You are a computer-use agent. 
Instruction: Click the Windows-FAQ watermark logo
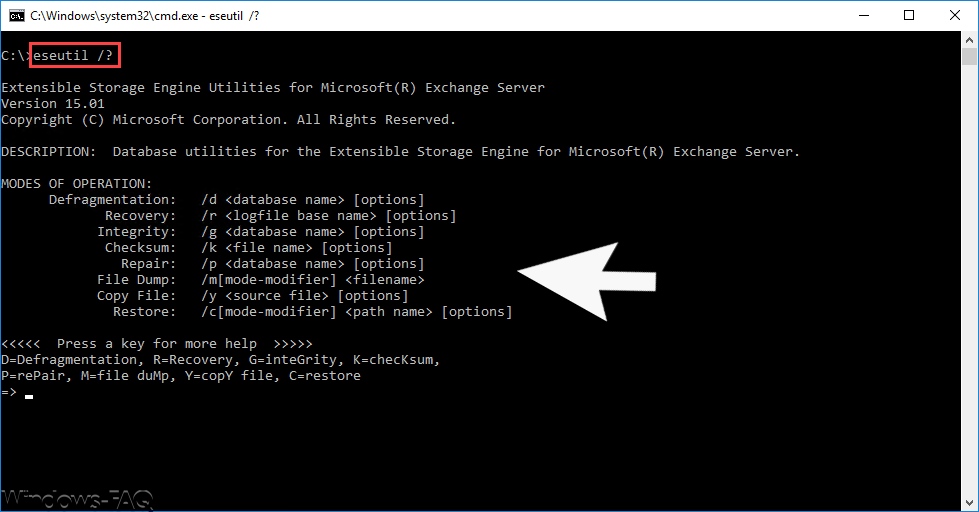[x=77, y=499]
